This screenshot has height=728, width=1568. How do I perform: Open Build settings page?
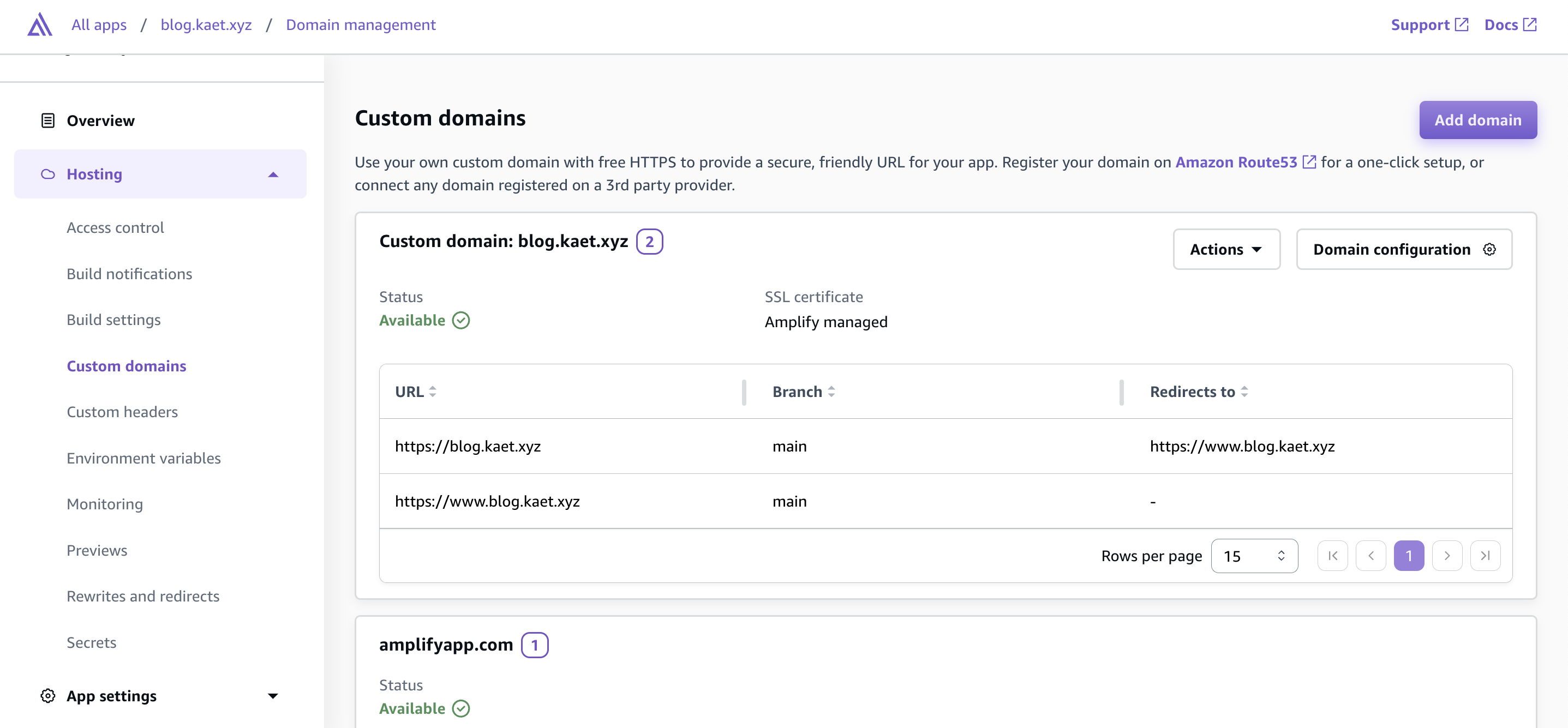[113, 320]
